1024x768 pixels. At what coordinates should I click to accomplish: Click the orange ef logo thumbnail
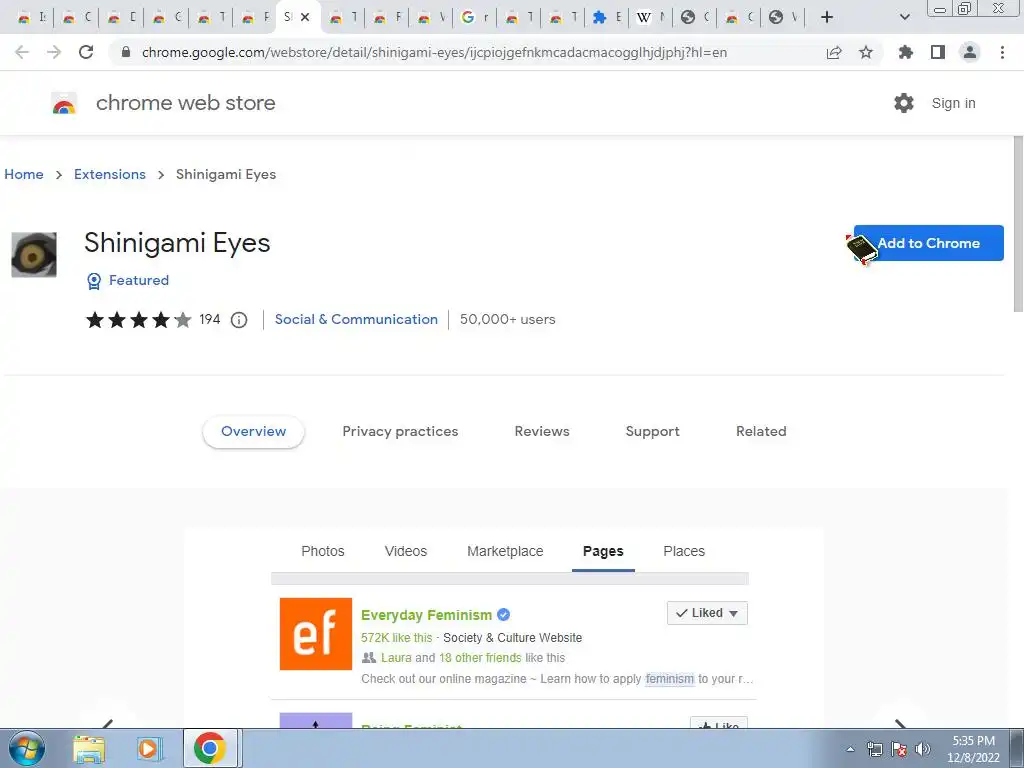coord(316,634)
